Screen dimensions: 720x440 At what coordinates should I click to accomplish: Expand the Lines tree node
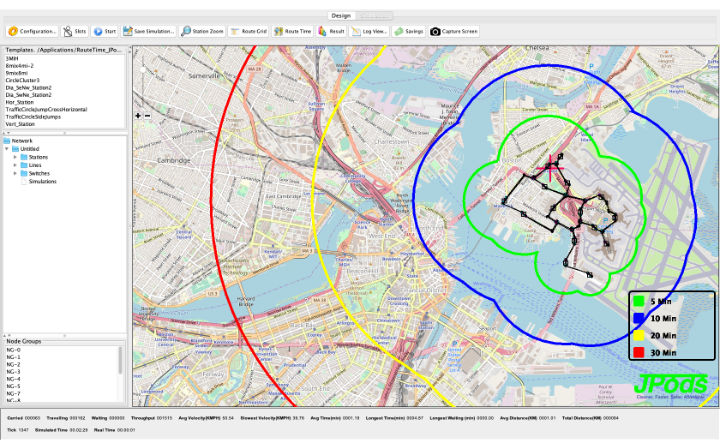pyautogui.click(x=15, y=166)
